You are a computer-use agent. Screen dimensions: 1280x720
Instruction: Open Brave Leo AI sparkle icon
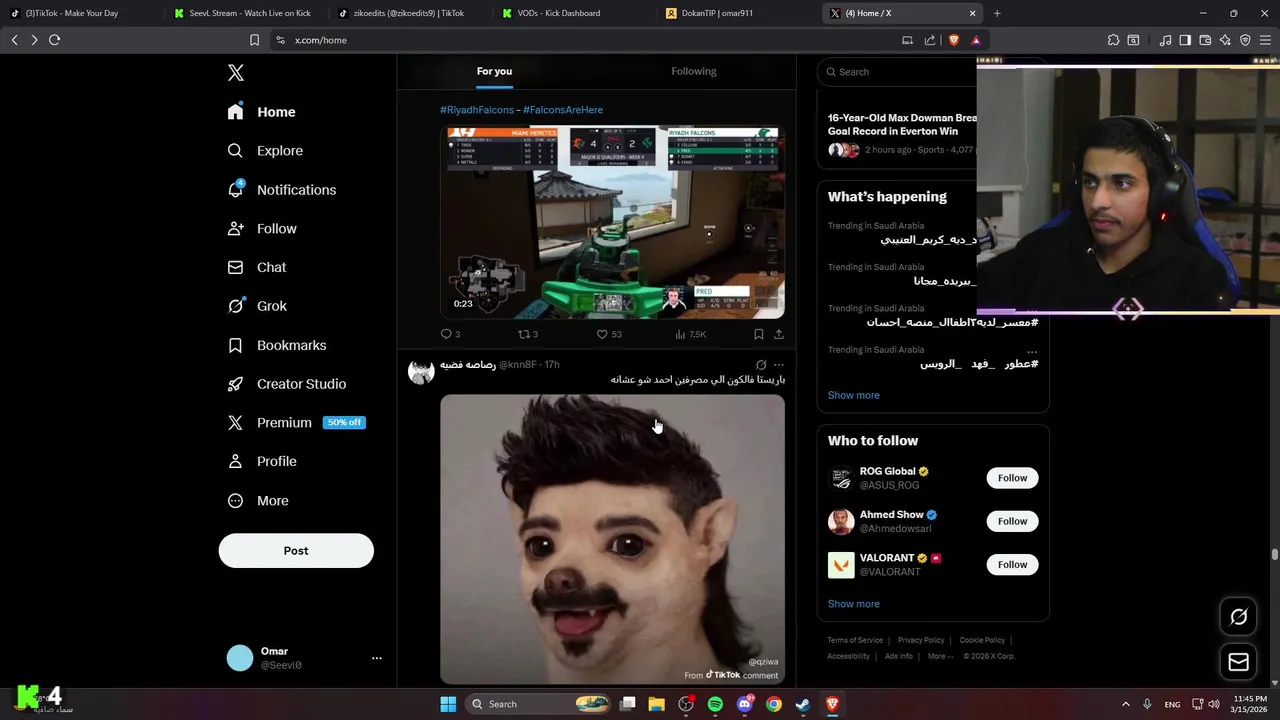[1225, 40]
